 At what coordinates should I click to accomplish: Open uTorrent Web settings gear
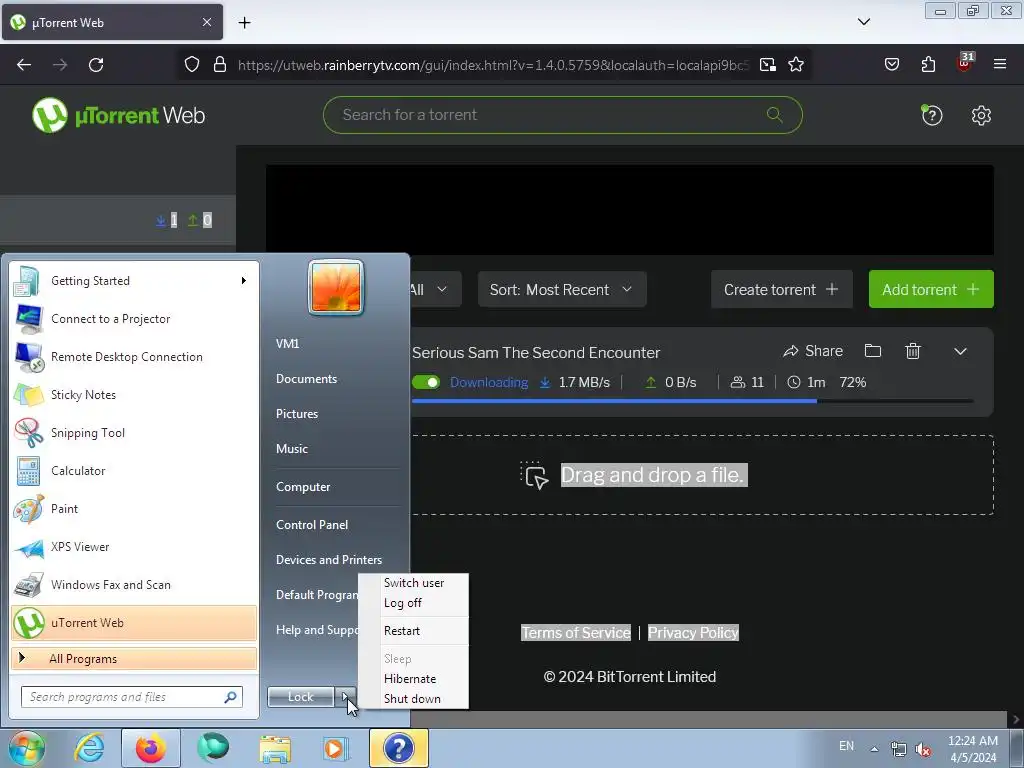981,116
